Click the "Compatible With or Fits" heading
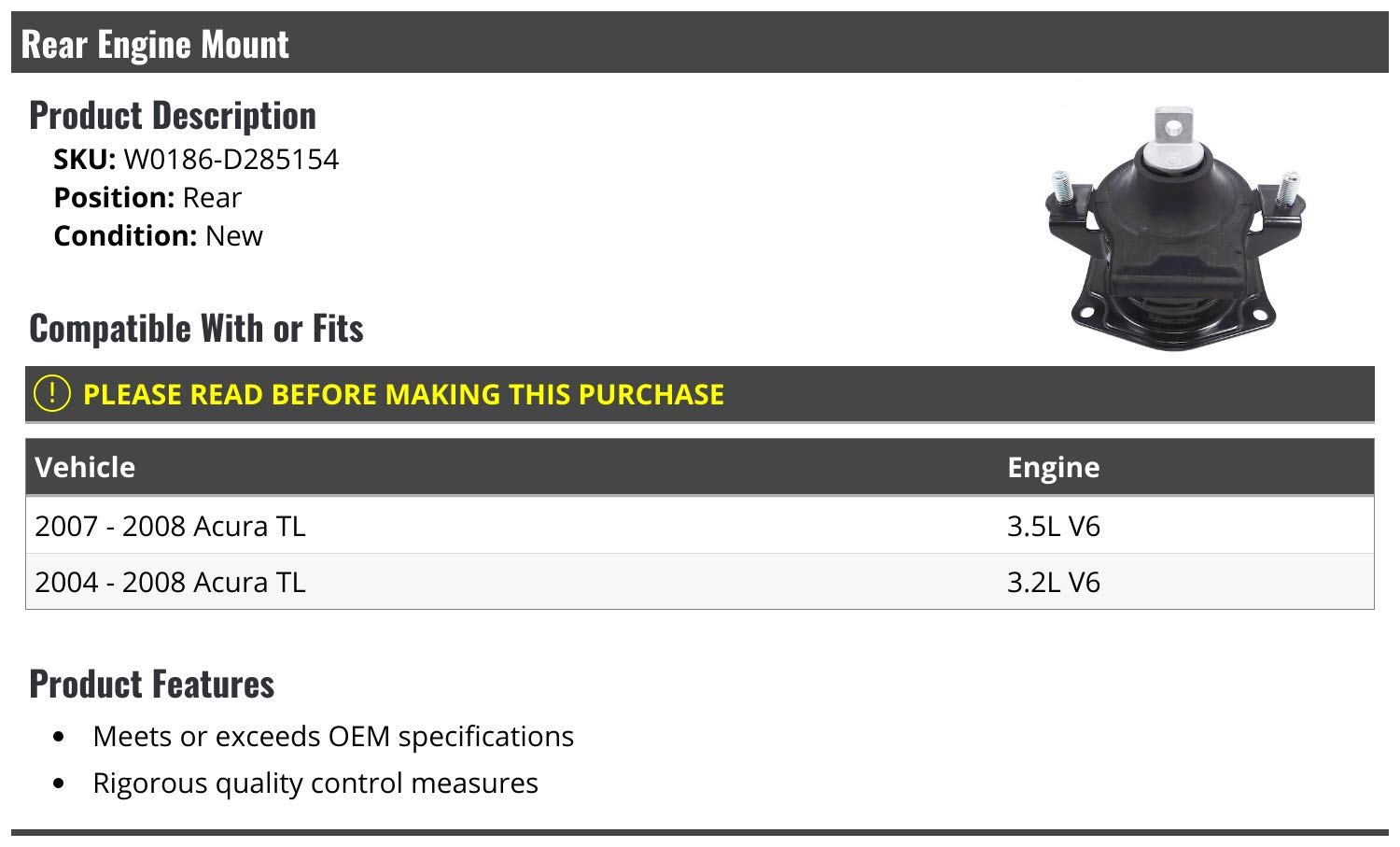This screenshot has height=847, width=1400. [x=196, y=328]
